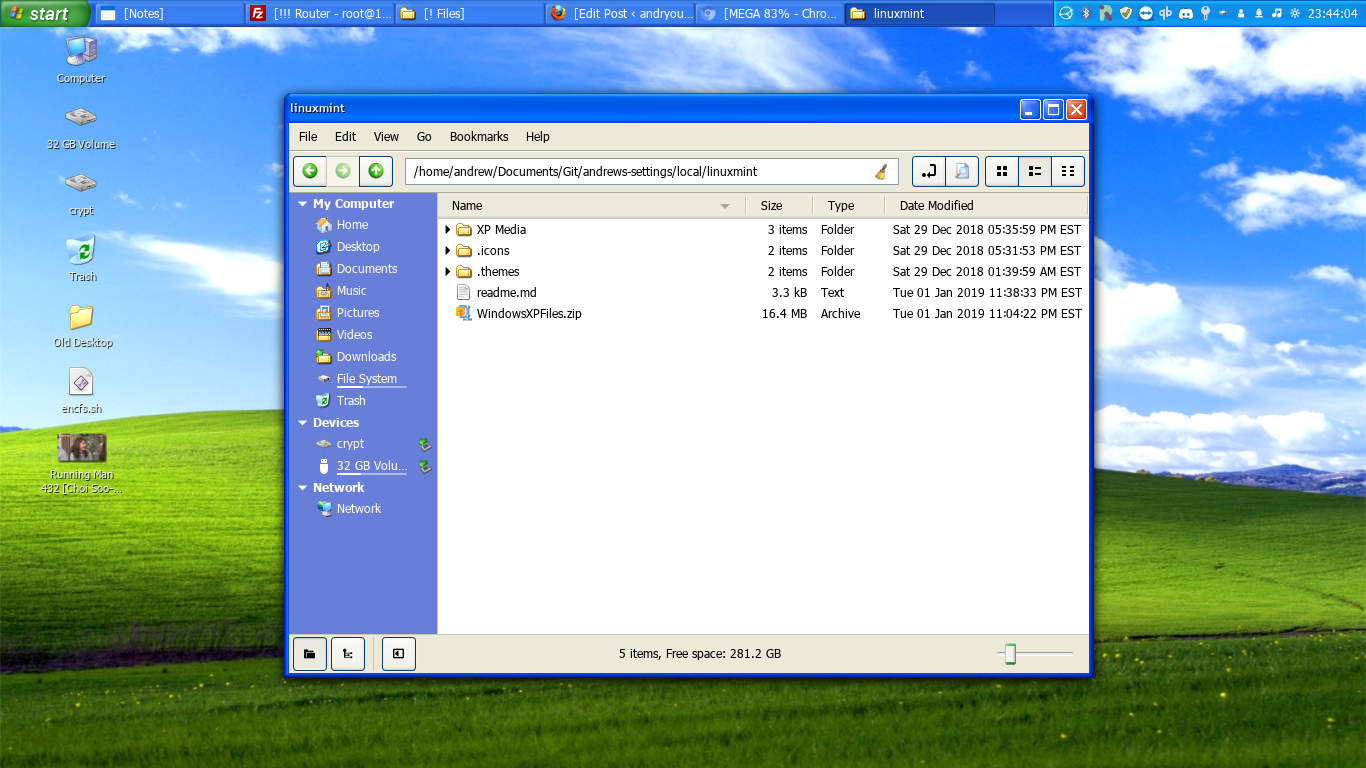
Task: Open Computer desktop icon
Action: coord(81,59)
